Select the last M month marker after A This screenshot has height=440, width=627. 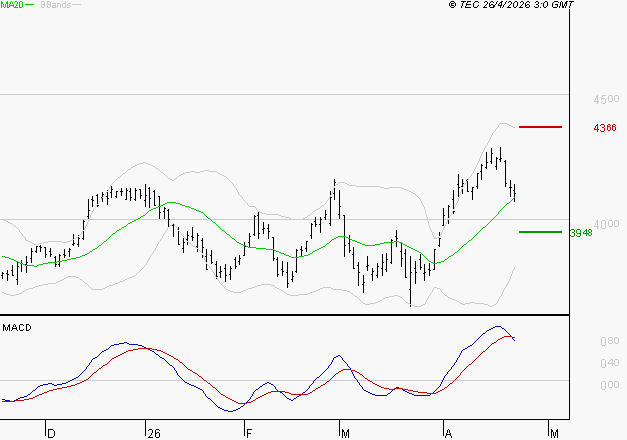pyautogui.click(x=554, y=434)
